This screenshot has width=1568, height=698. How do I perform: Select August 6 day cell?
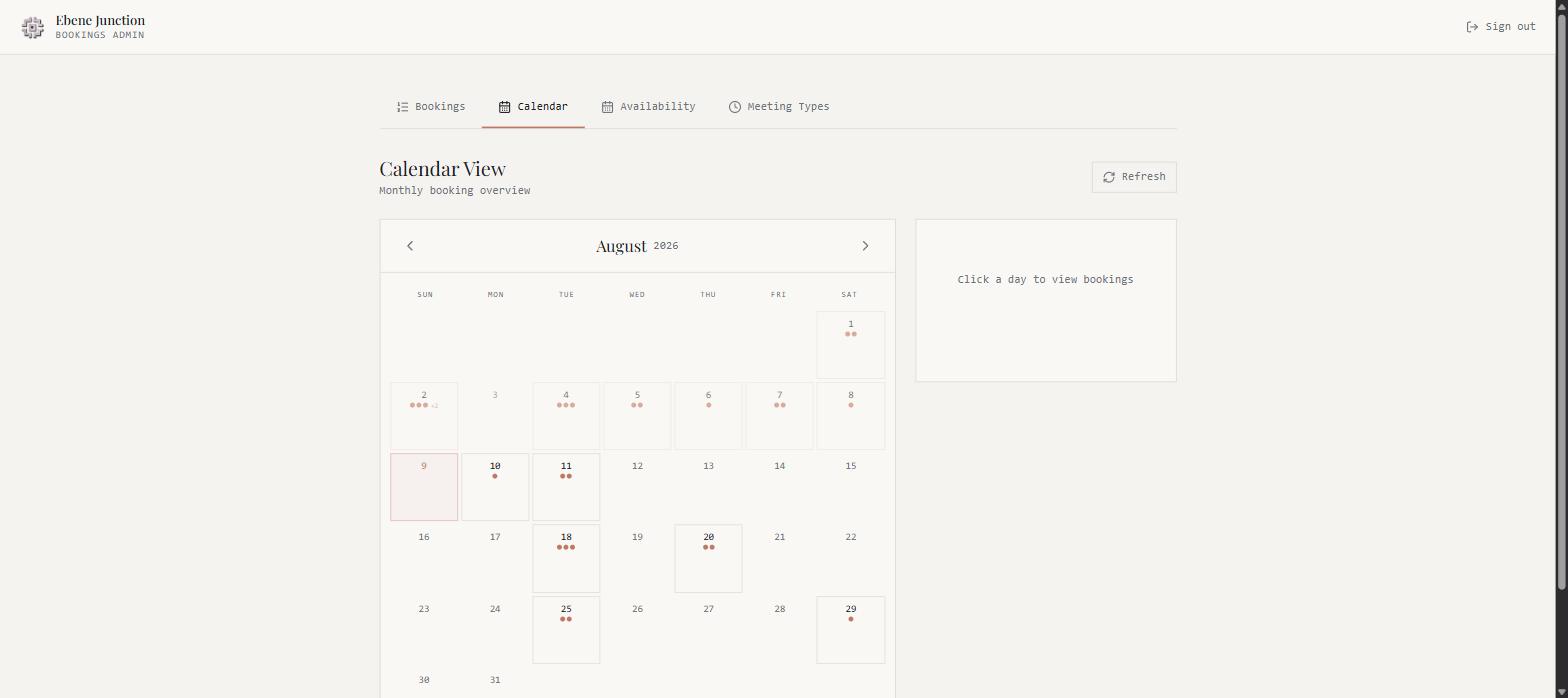[708, 416]
